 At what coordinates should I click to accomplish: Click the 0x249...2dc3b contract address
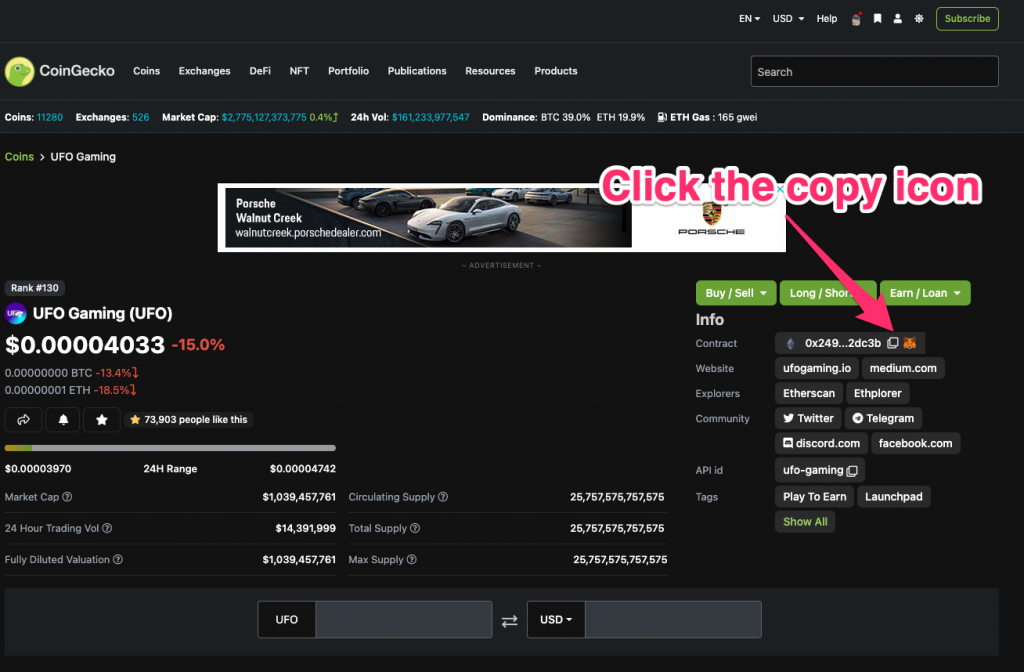842,343
